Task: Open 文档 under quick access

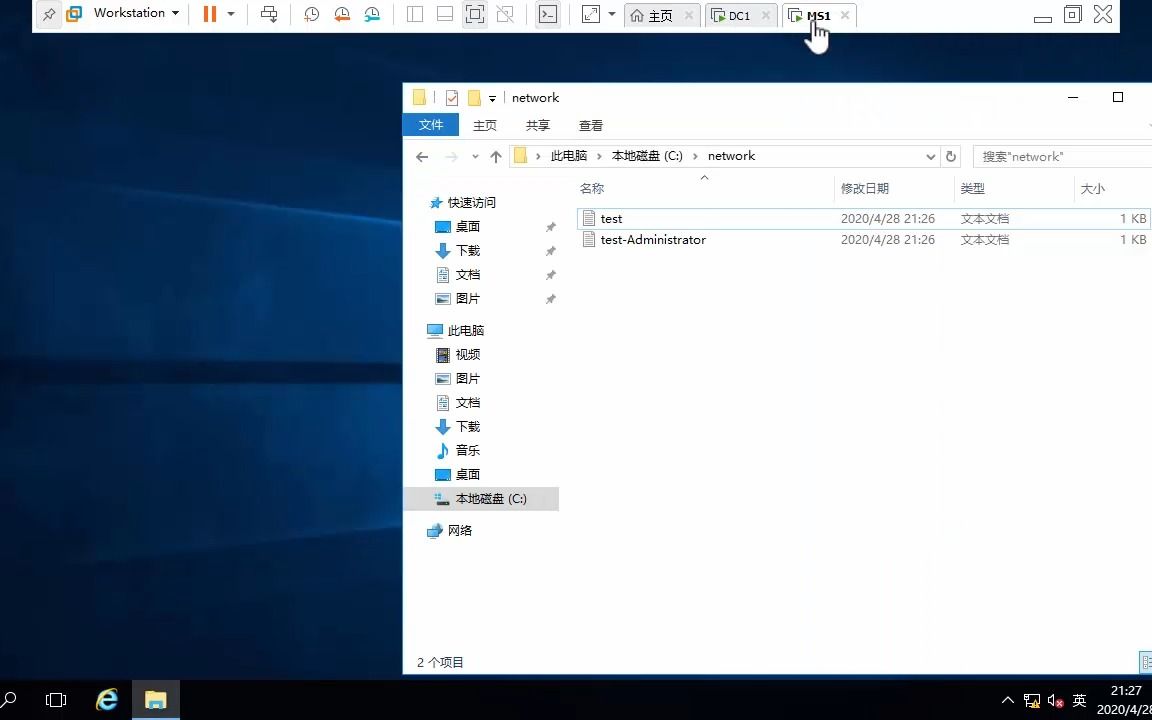Action: pyautogui.click(x=467, y=275)
